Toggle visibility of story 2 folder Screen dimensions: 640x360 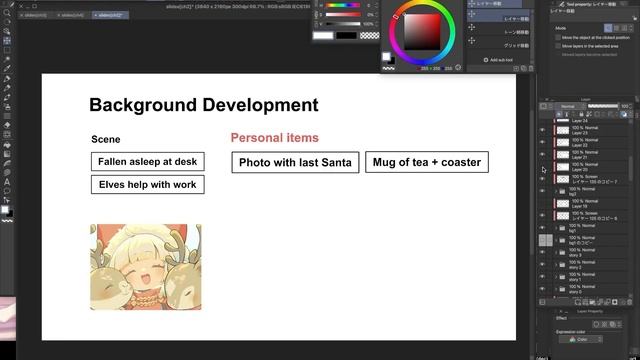tap(542, 265)
